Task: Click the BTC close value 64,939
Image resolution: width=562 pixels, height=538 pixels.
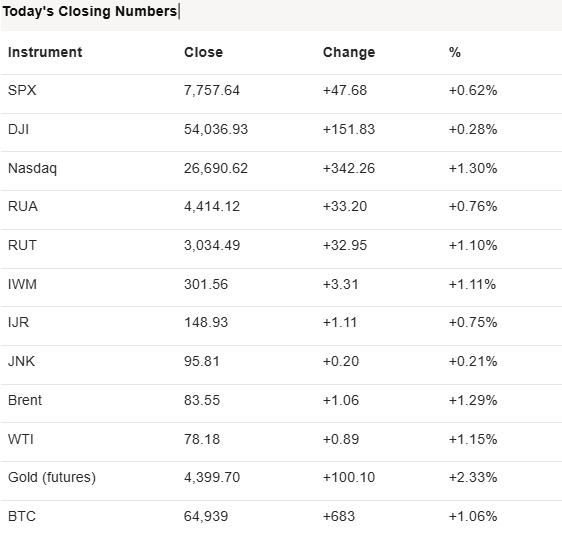Action: pyautogui.click(x=206, y=516)
